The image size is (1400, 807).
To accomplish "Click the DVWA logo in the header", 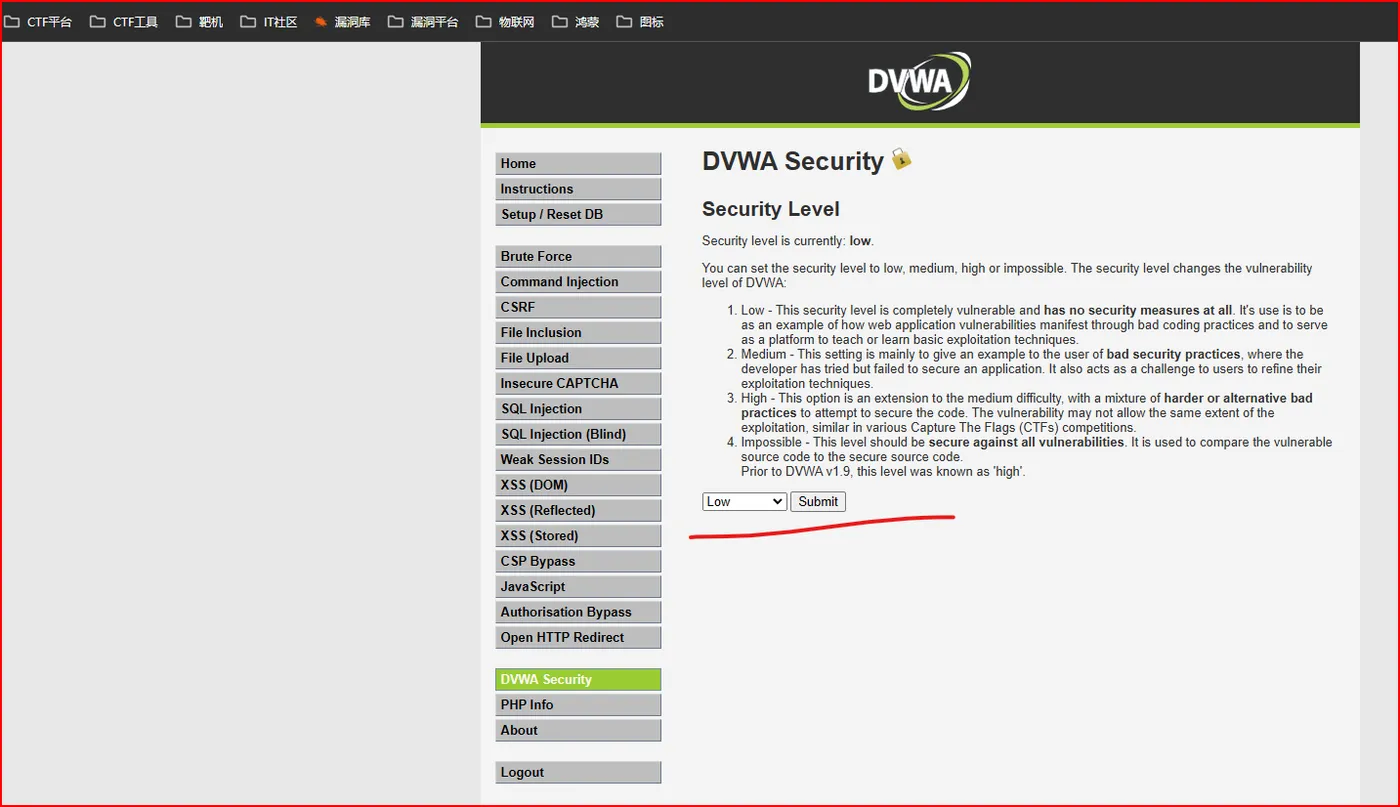I will 919,81.
